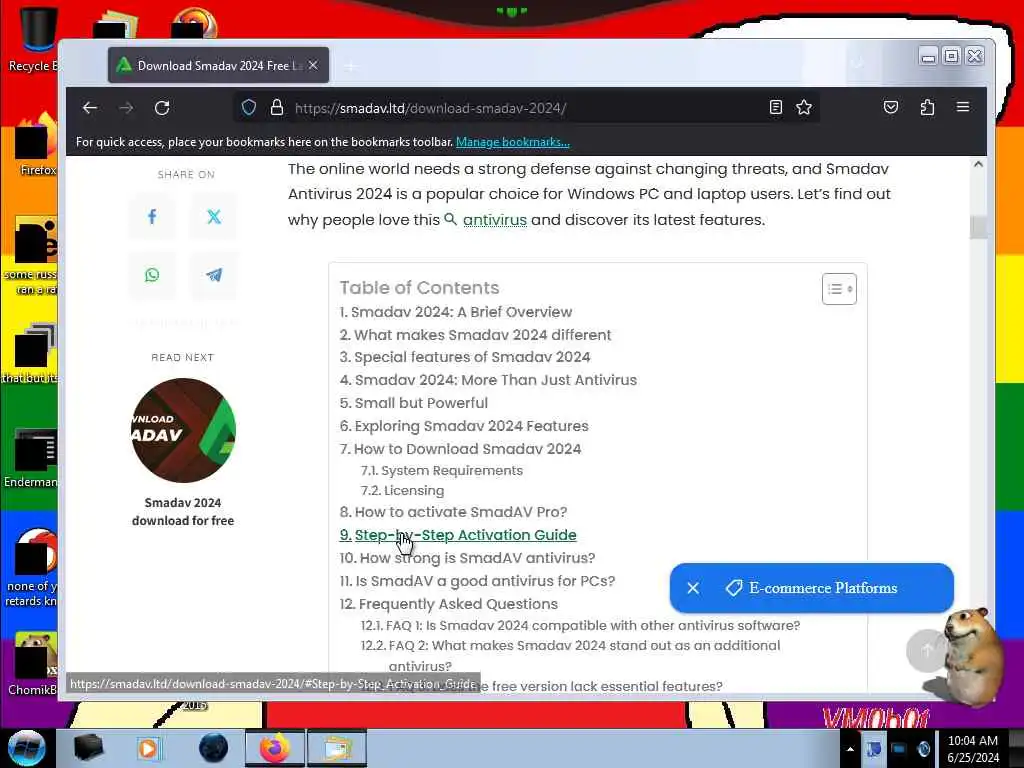Share the article on X
The height and width of the screenshot is (768, 1024).
click(x=214, y=217)
